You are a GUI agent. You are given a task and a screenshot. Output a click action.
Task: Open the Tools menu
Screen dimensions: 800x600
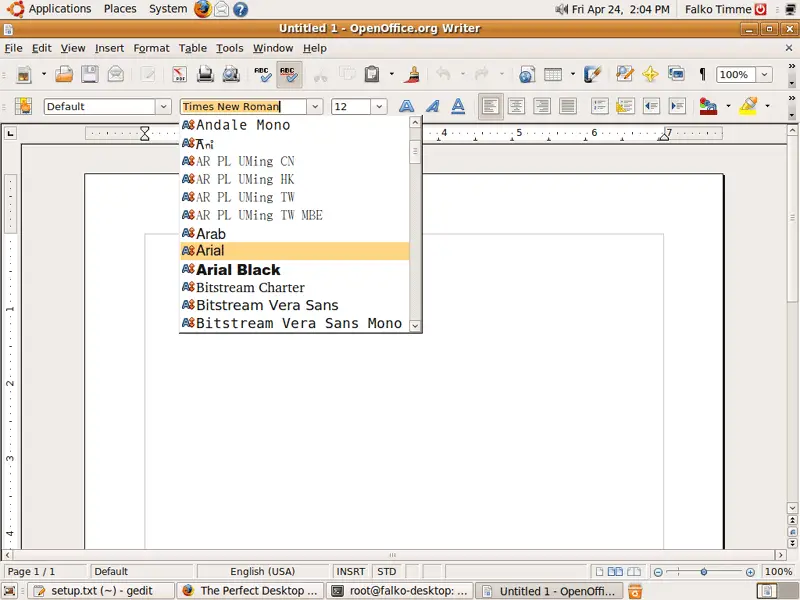point(230,48)
